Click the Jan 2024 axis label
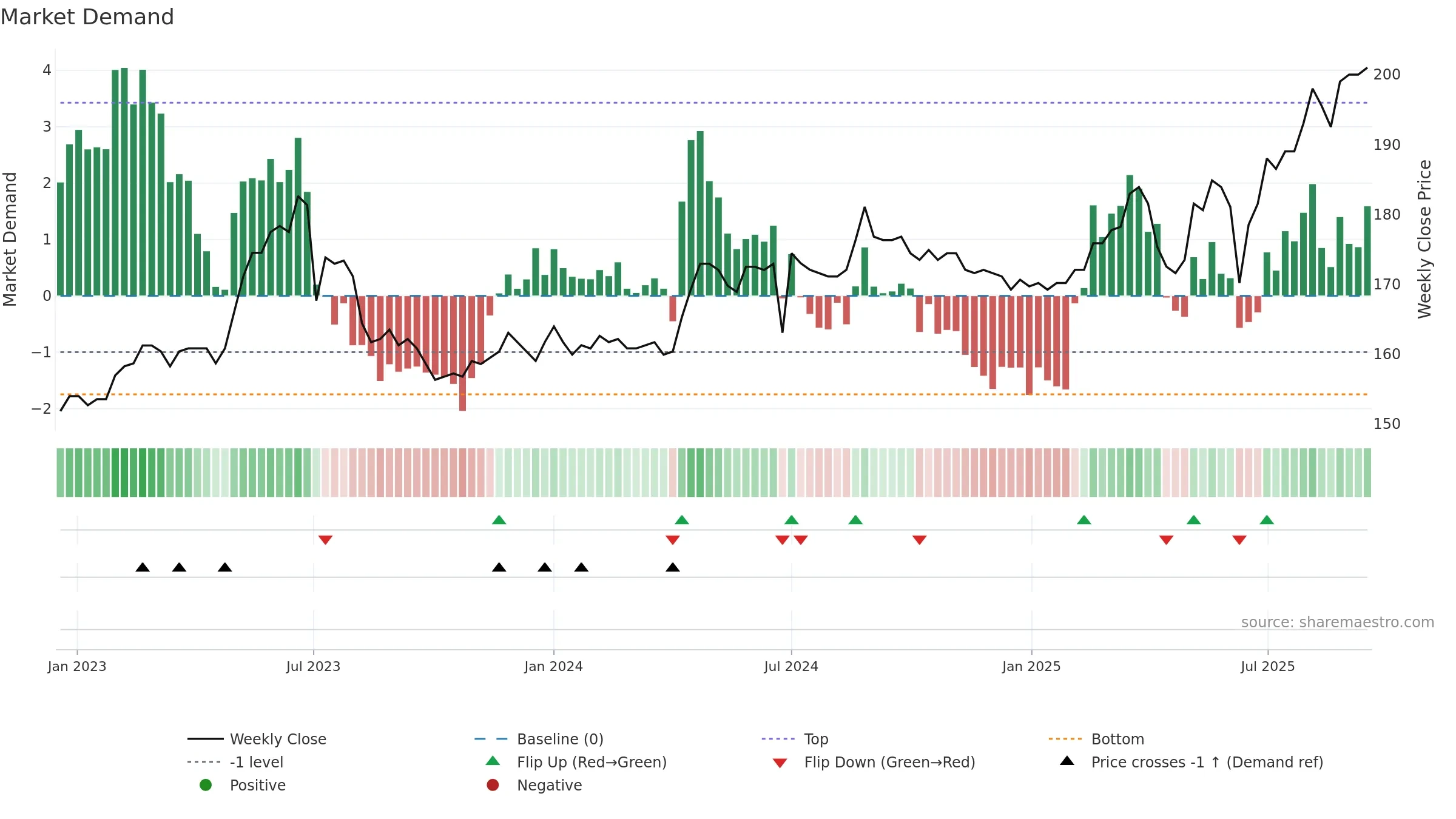This screenshot has height=819, width=1456. click(553, 667)
